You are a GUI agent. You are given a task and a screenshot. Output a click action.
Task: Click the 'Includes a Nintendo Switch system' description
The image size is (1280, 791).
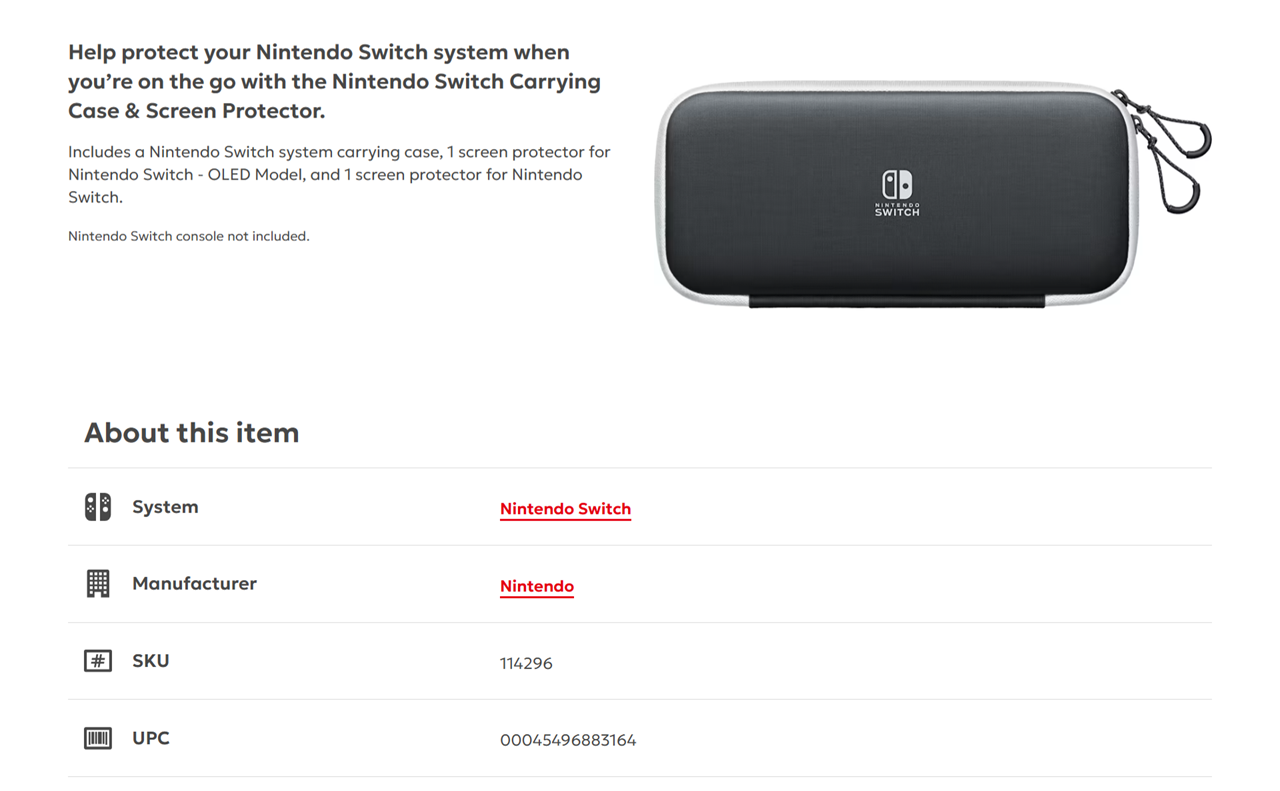tap(339, 174)
